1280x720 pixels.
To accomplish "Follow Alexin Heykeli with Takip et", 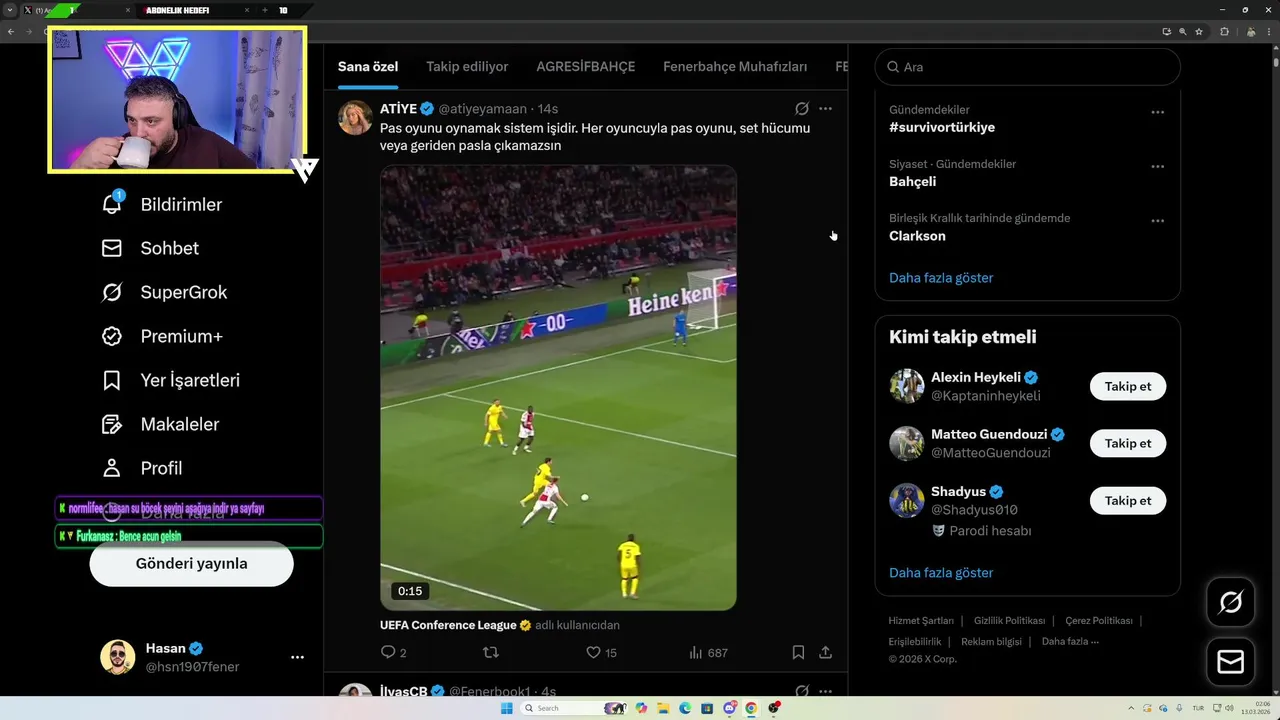I will point(1128,386).
